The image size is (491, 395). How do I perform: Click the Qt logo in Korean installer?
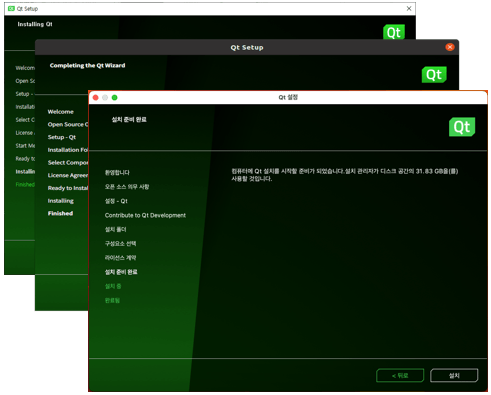click(x=462, y=127)
